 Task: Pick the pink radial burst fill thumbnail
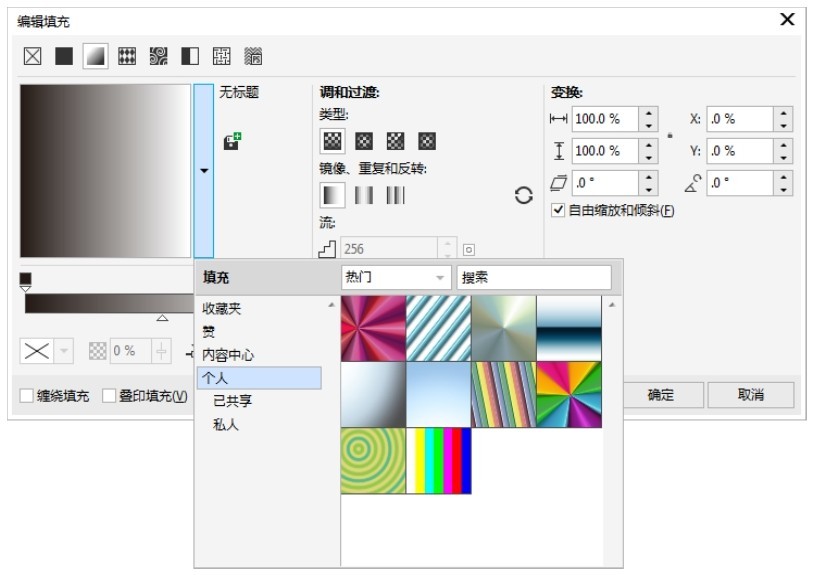tap(373, 328)
